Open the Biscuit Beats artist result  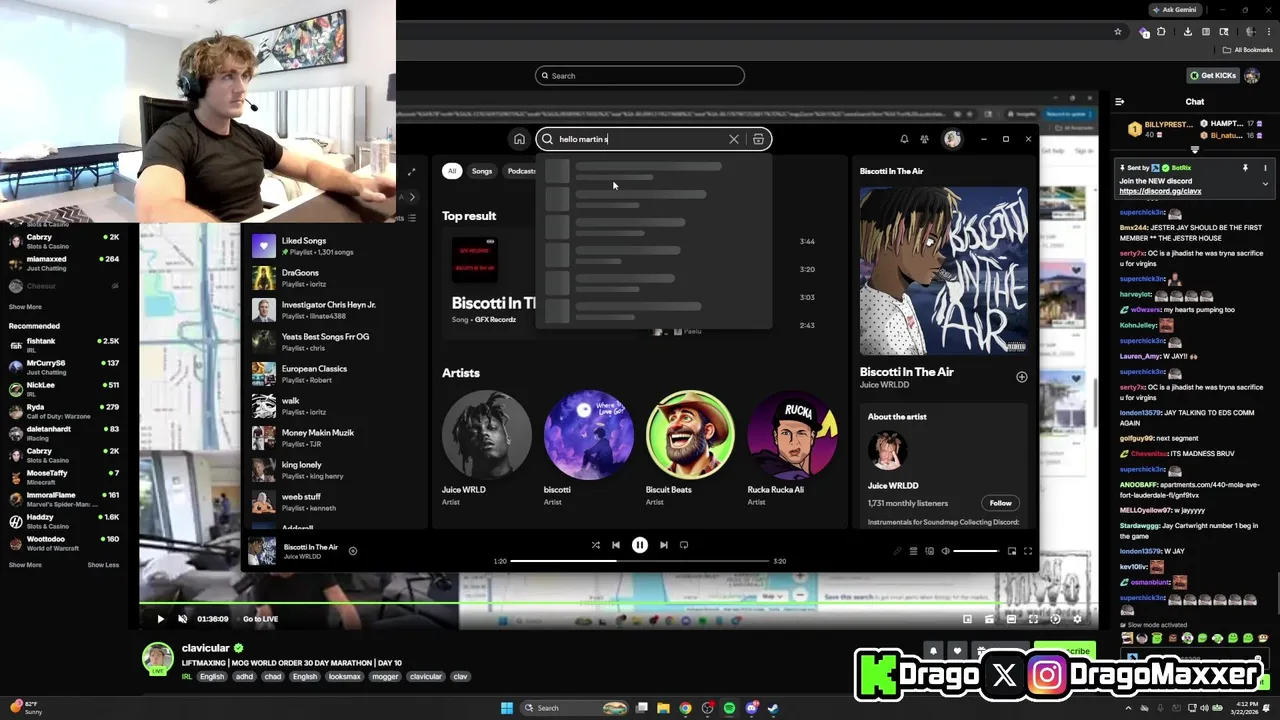click(690, 447)
